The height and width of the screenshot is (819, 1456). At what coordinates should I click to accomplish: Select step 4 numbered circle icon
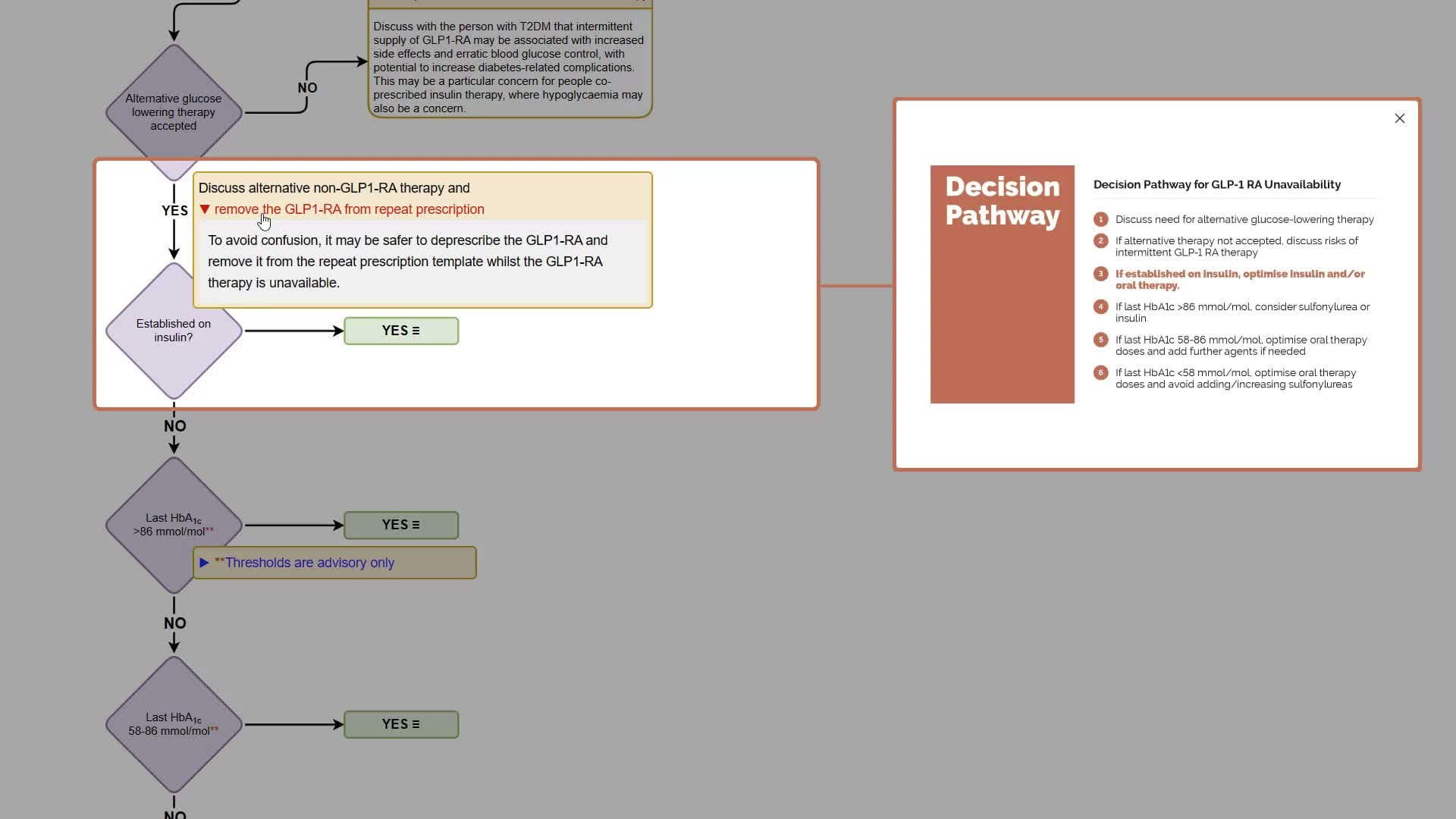tap(1100, 307)
